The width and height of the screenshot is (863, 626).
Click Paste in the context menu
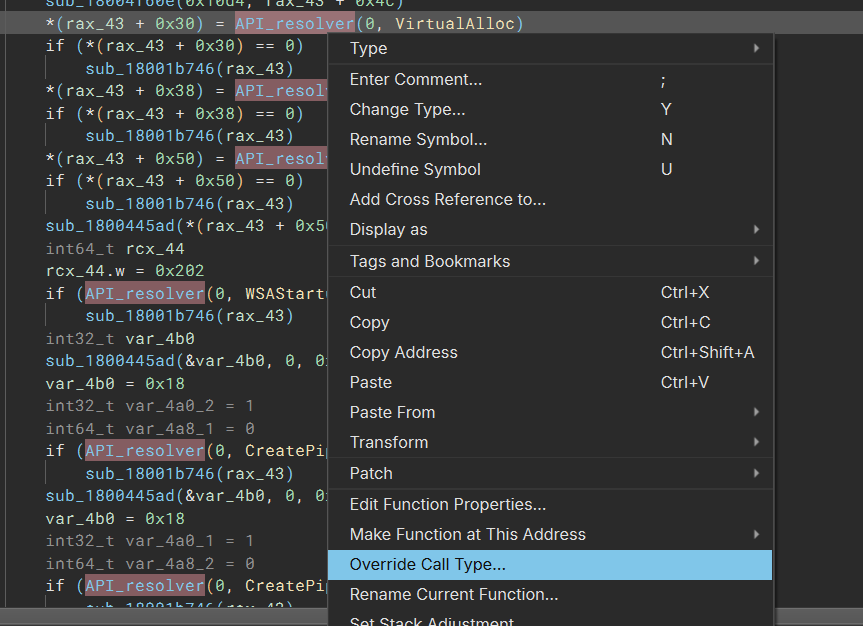click(x=550, y=383)
